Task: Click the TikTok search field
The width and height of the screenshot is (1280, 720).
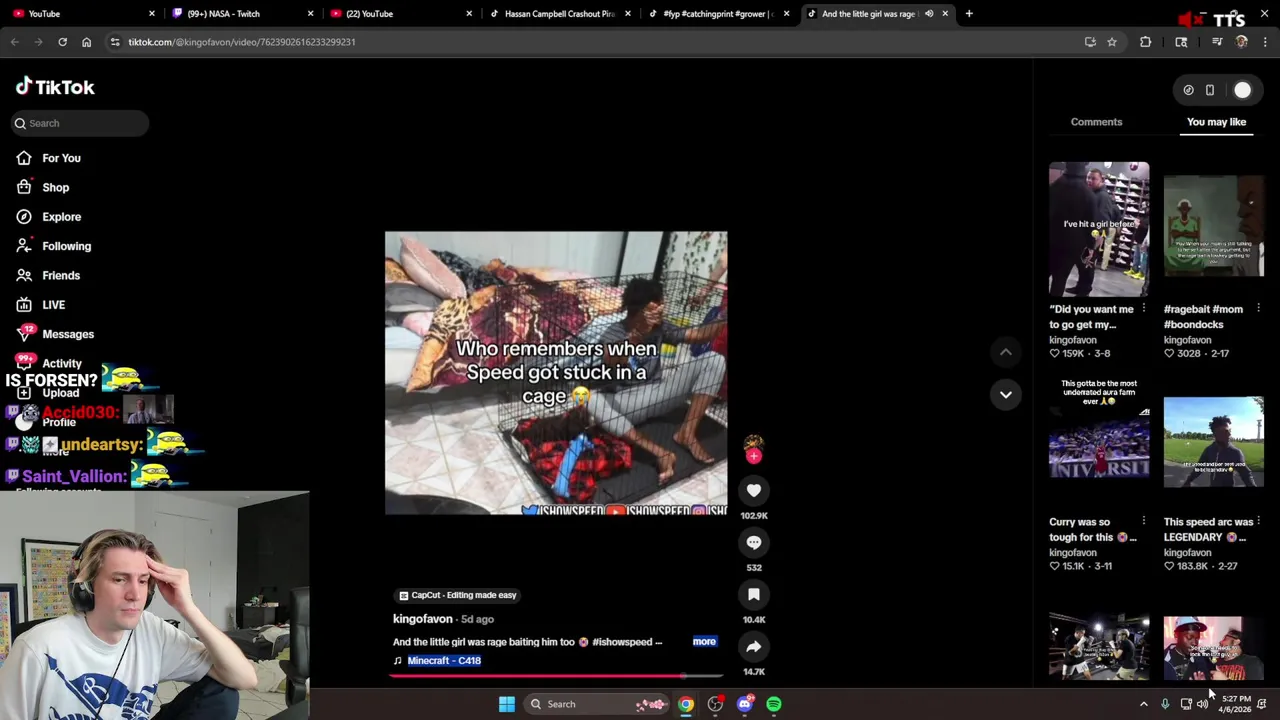Action: [x=80, y=123]
